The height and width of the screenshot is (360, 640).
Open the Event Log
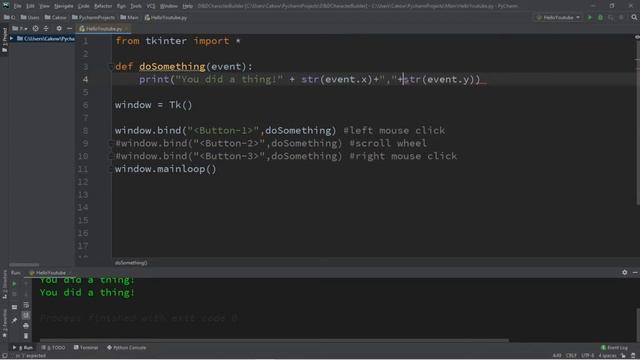[614, 348]
